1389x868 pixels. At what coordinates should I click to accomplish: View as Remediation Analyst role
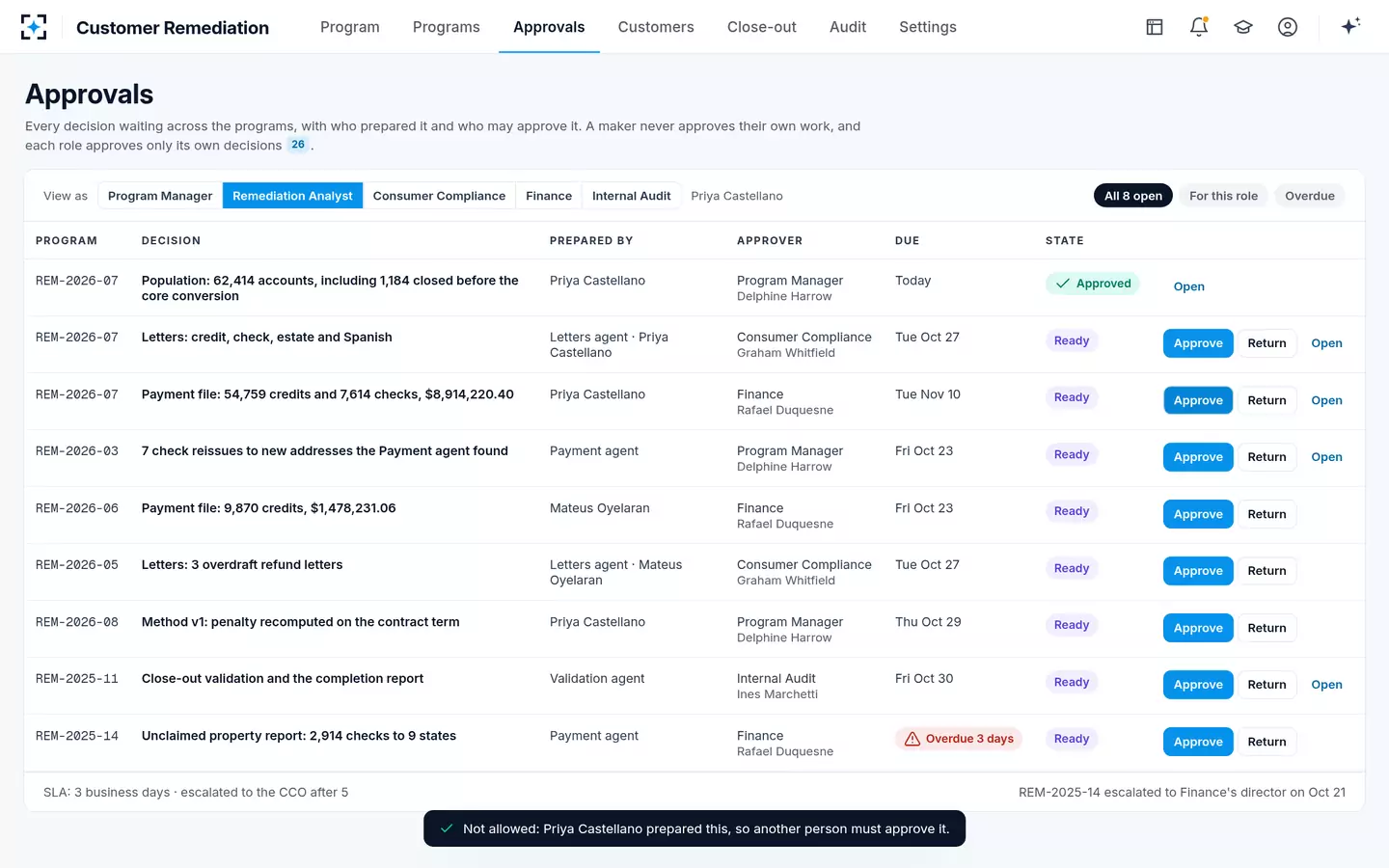pyautogui.click(x=292, y=196)
